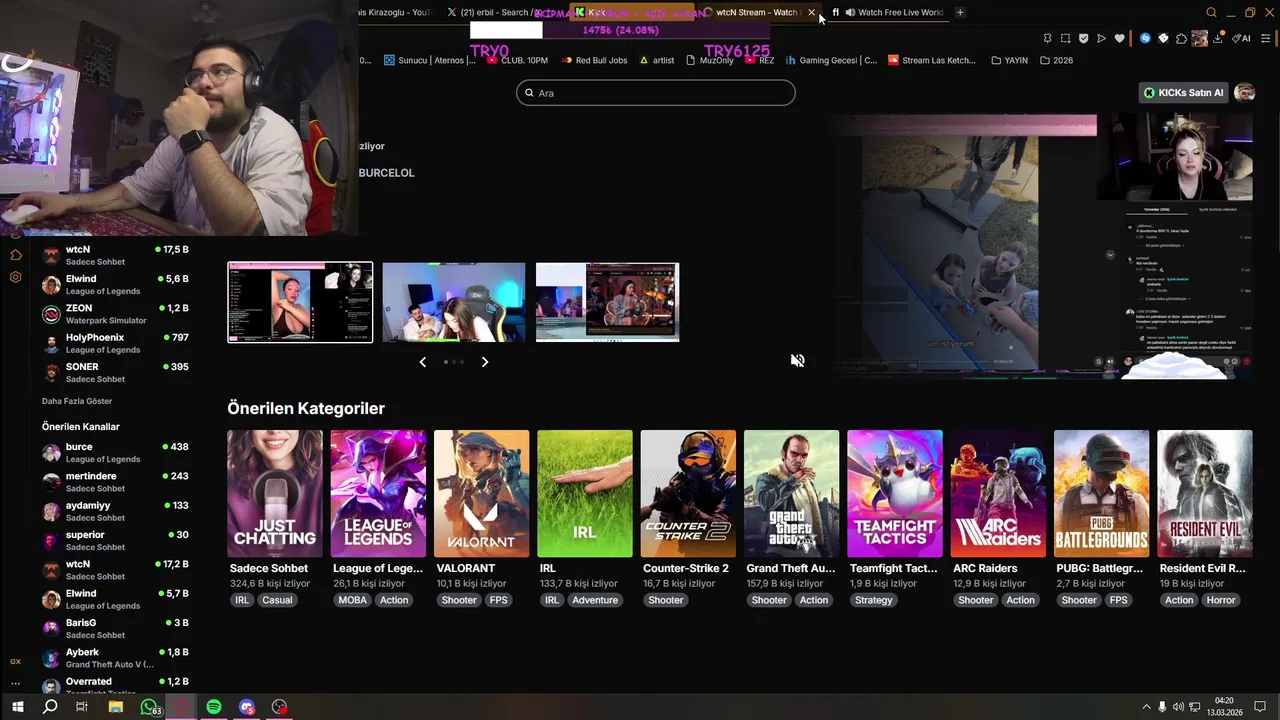Open WhatsApp from the taskbar

point(149,707)
